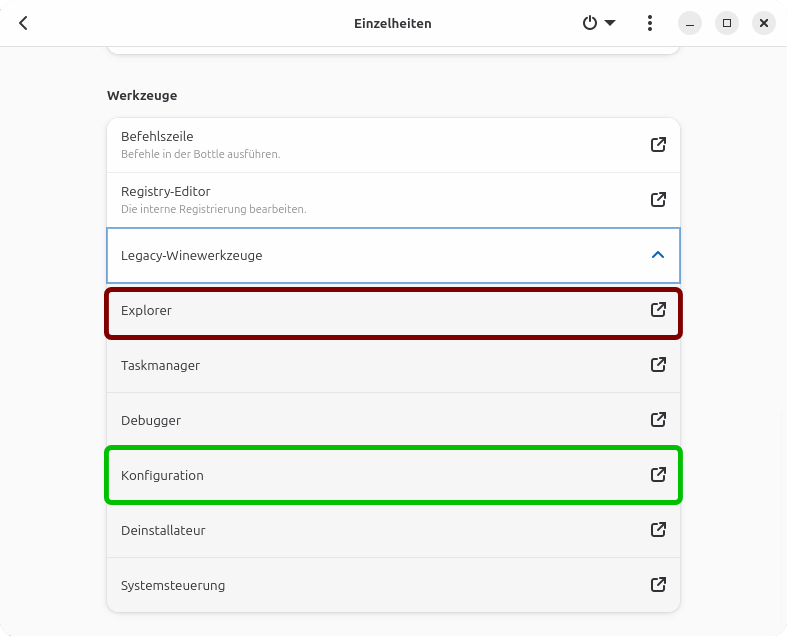Open the three-dot main menu

click(x=650, y=23)
